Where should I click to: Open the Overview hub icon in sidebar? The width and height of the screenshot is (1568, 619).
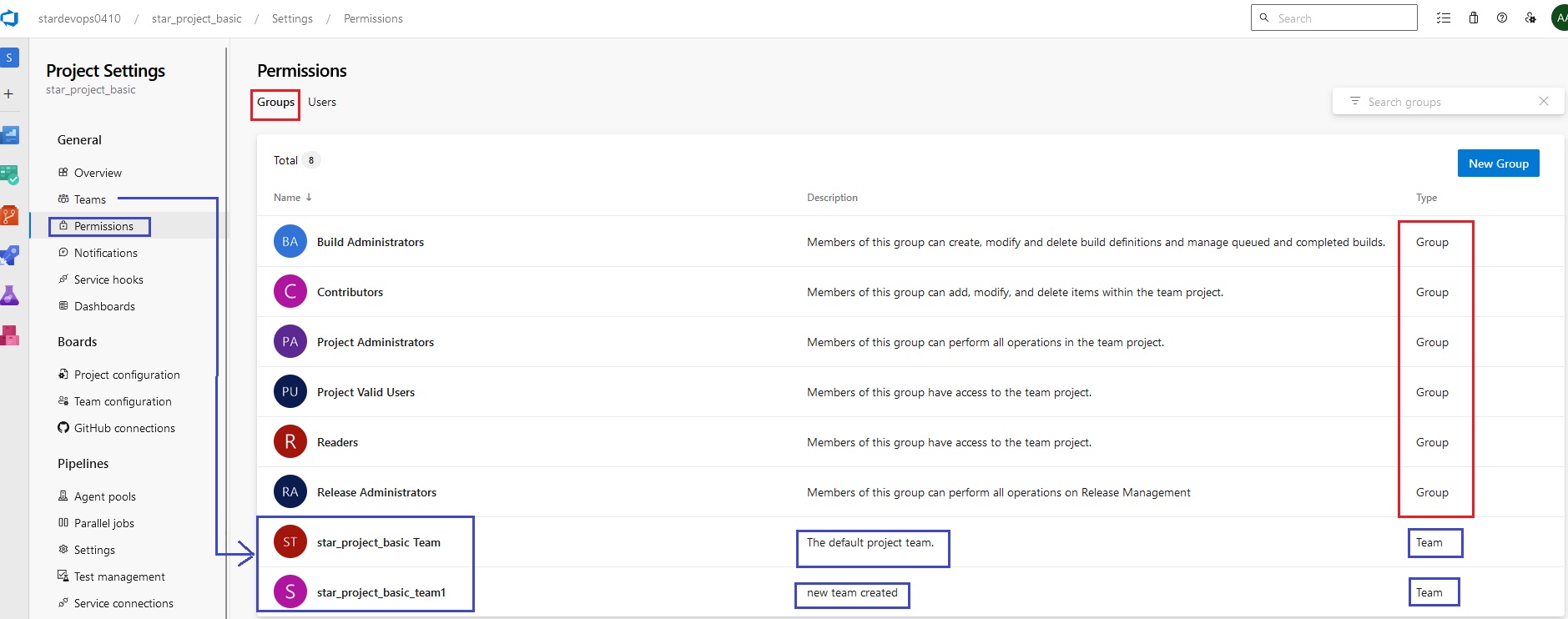pos(9,135)
